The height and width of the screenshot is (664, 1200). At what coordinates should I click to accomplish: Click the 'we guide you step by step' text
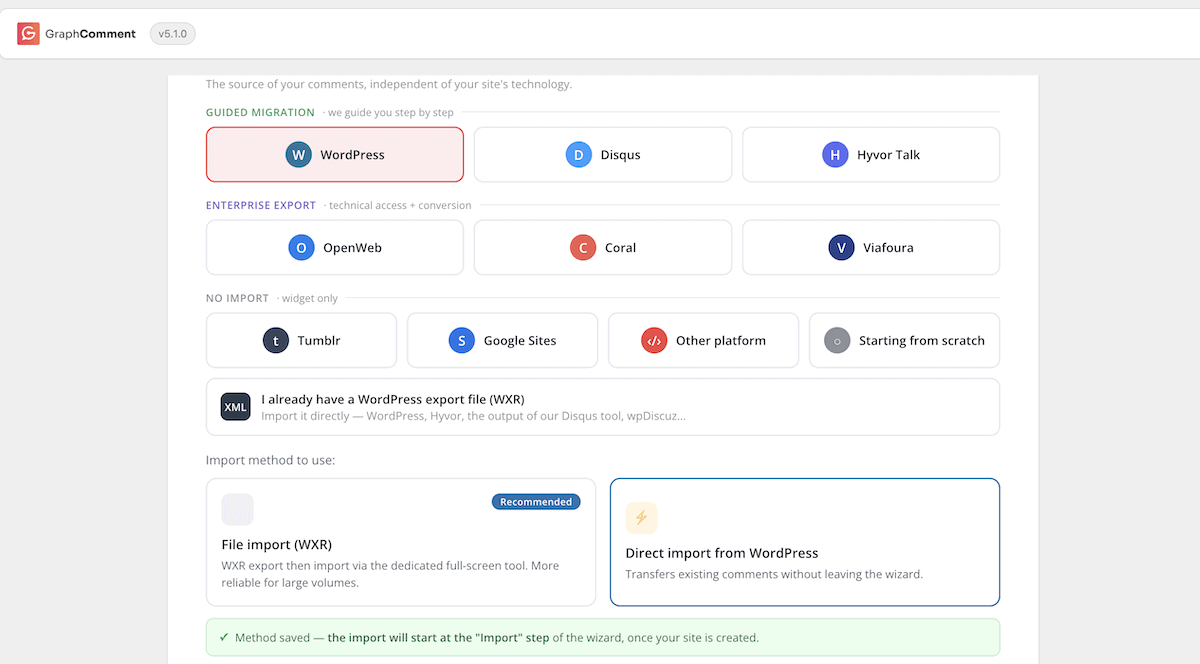click(391, 113)
